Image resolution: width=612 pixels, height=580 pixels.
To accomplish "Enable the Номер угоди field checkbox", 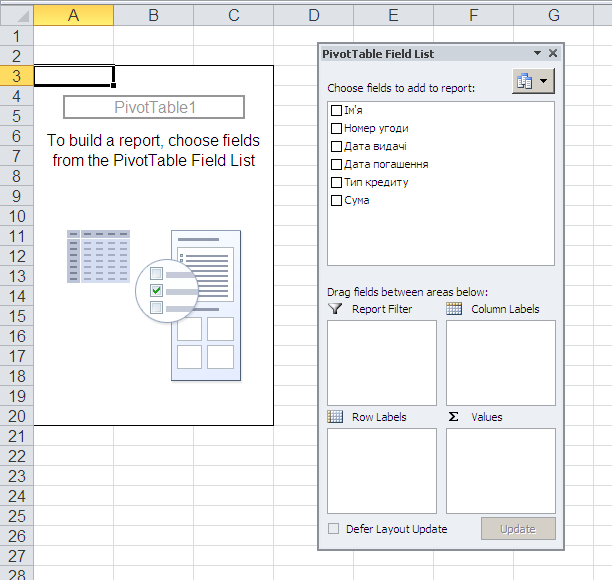I will [336, 128].
